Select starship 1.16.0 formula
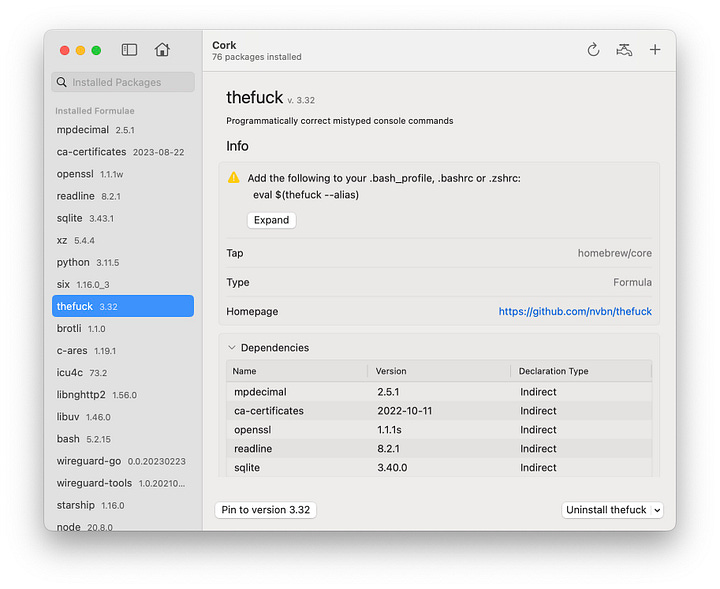Image resolution: width=720 pixels, height=589 pixels. click(123, 505)
